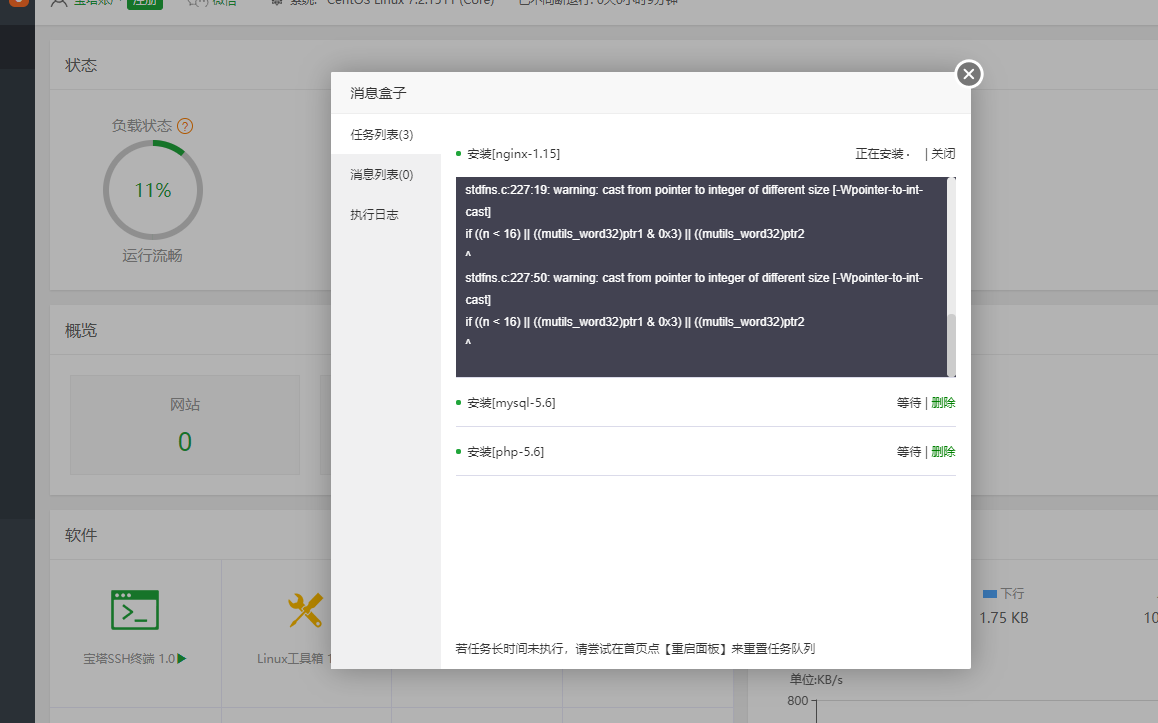This screenshot has height=723, width=1158.
Task: Click the 软件 section heading
Action: pyautogui.click(x=81, y=535)
